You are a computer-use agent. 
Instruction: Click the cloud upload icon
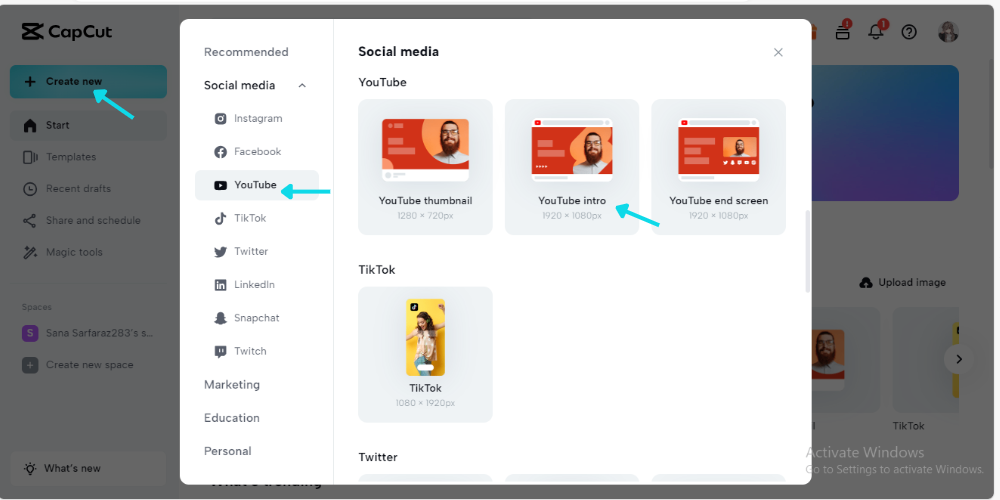click(866, 283)
